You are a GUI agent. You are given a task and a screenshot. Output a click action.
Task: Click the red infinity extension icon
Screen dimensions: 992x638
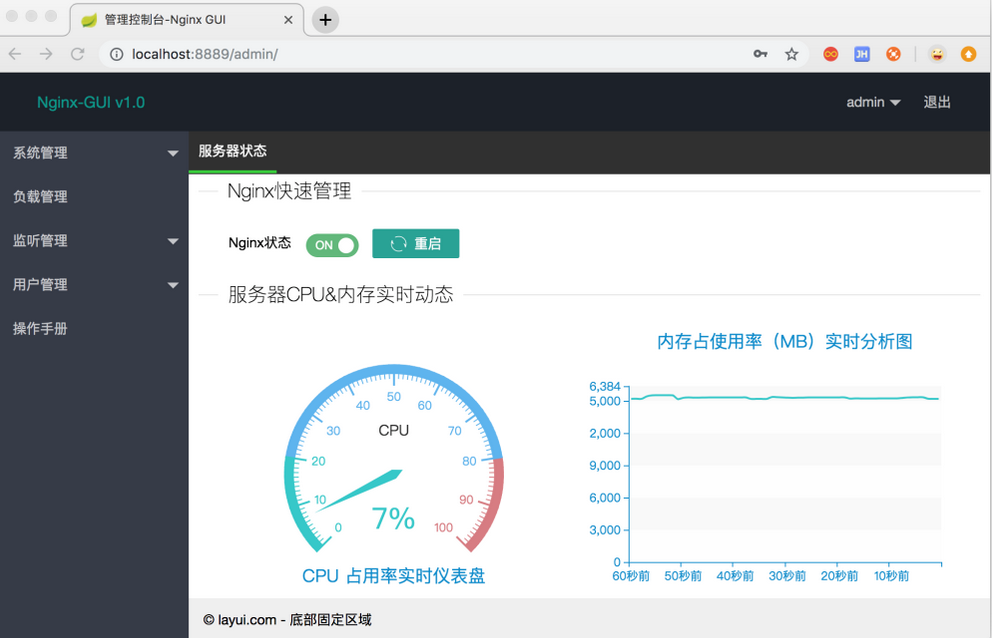coord(831,54)
